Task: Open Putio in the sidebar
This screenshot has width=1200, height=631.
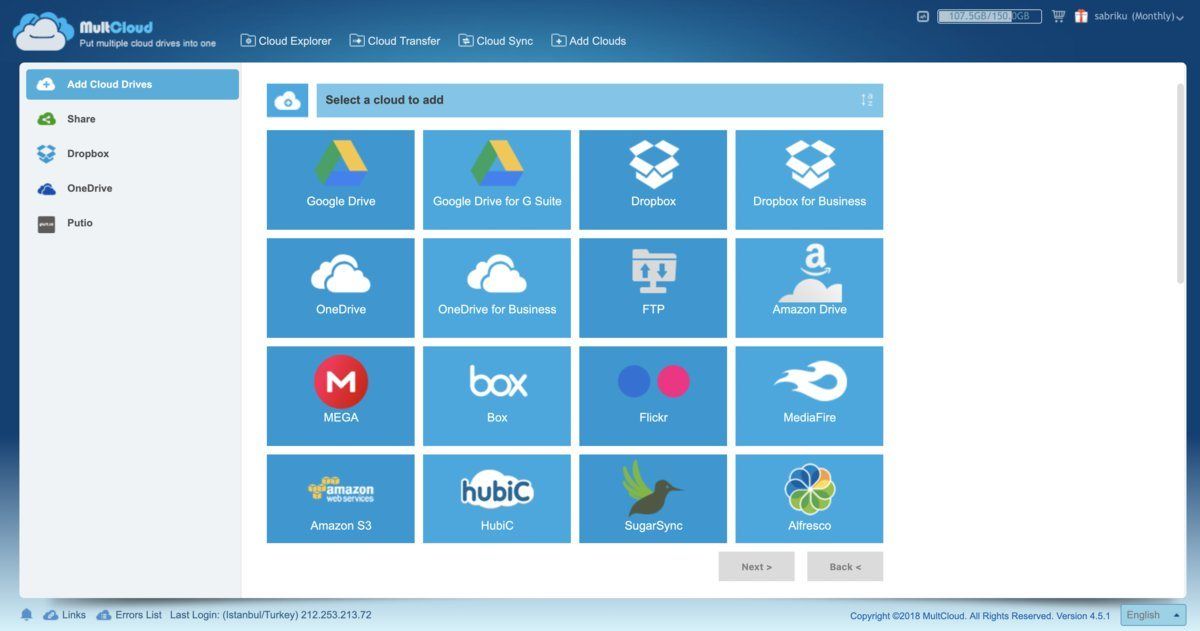Action: coord(80,223)
